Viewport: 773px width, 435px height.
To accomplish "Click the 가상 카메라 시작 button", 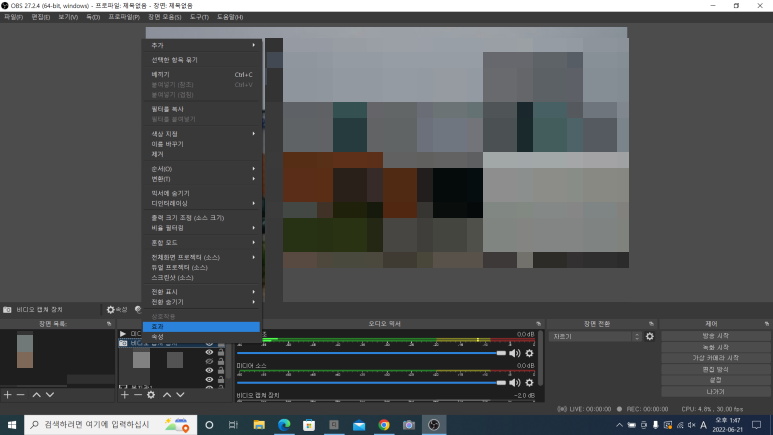I will point(715,358).
